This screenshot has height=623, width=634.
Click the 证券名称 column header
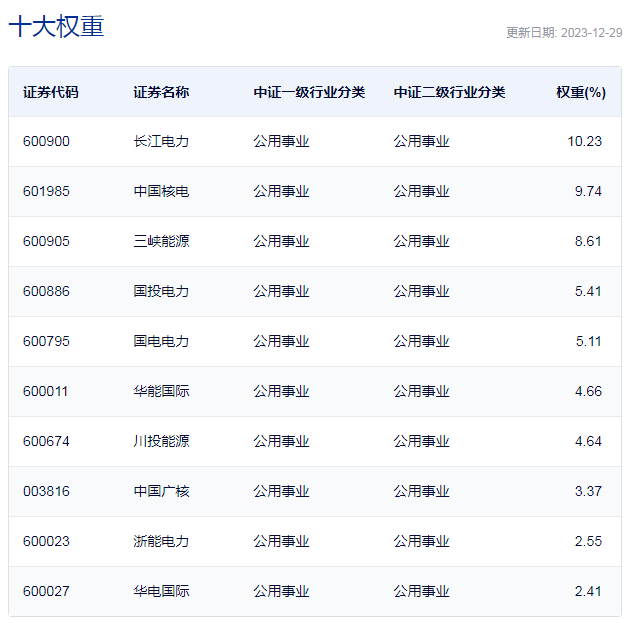click(x=161, y=92)
